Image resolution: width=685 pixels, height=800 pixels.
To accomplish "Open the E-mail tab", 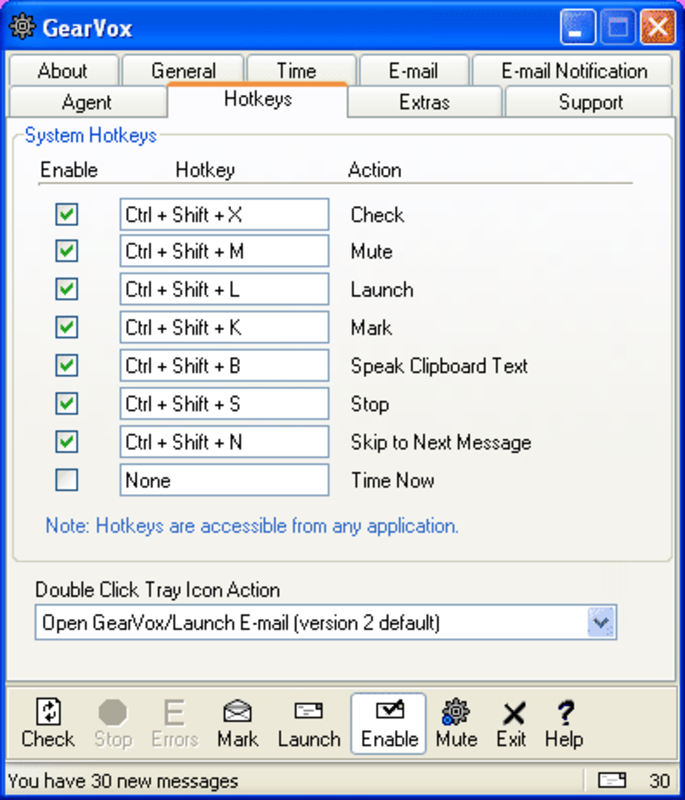I will pyautogui.click(x=414, y=70).
